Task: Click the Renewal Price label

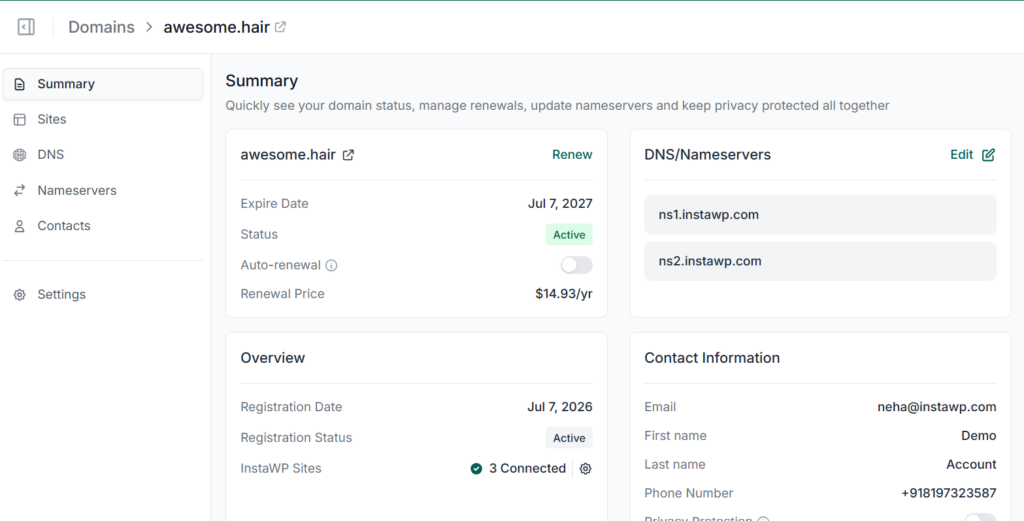Action: 282,294
